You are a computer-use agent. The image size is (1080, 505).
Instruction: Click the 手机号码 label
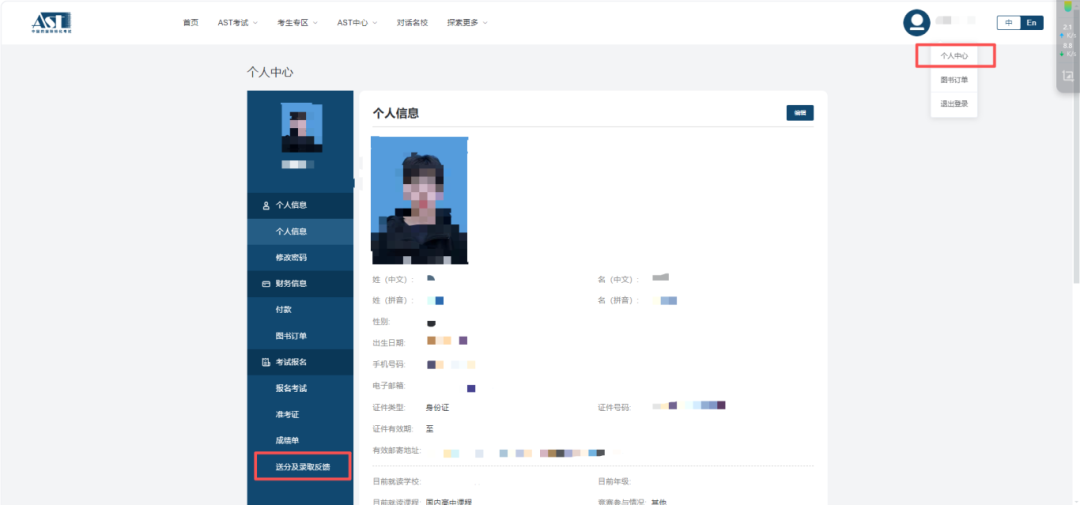point(389,364)
